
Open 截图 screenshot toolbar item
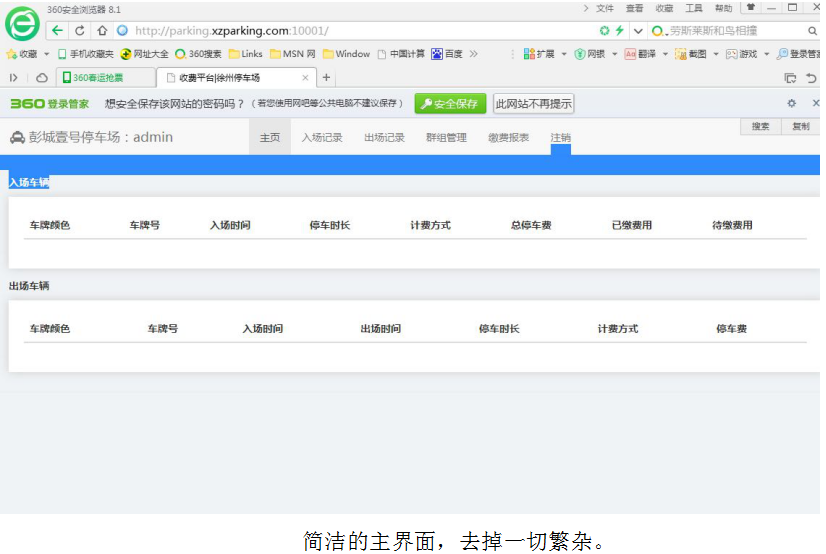pyautogui.click(x=691, y=54)
